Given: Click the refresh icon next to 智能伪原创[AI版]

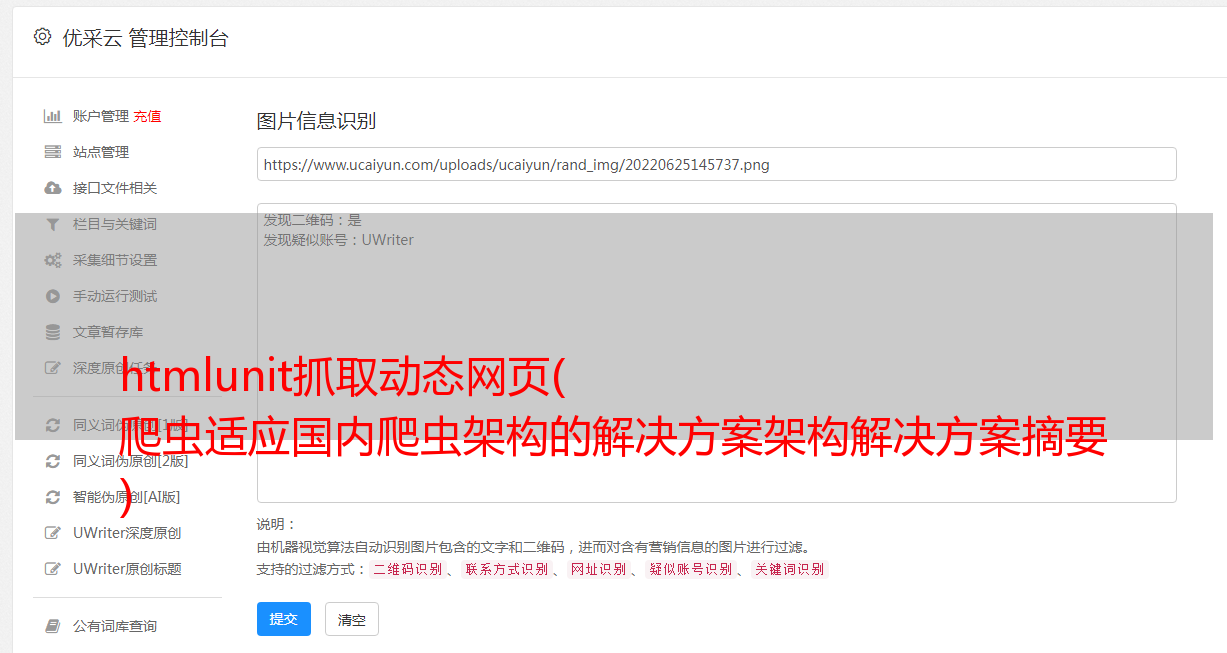Looking at the screenshot, I should click(53, 497).
